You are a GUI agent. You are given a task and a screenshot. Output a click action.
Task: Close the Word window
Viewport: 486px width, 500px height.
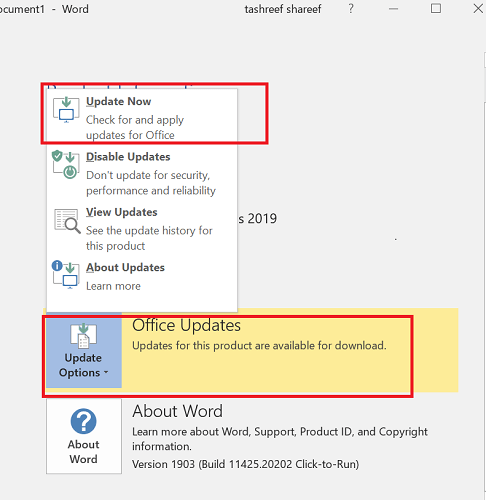[478, 8]
